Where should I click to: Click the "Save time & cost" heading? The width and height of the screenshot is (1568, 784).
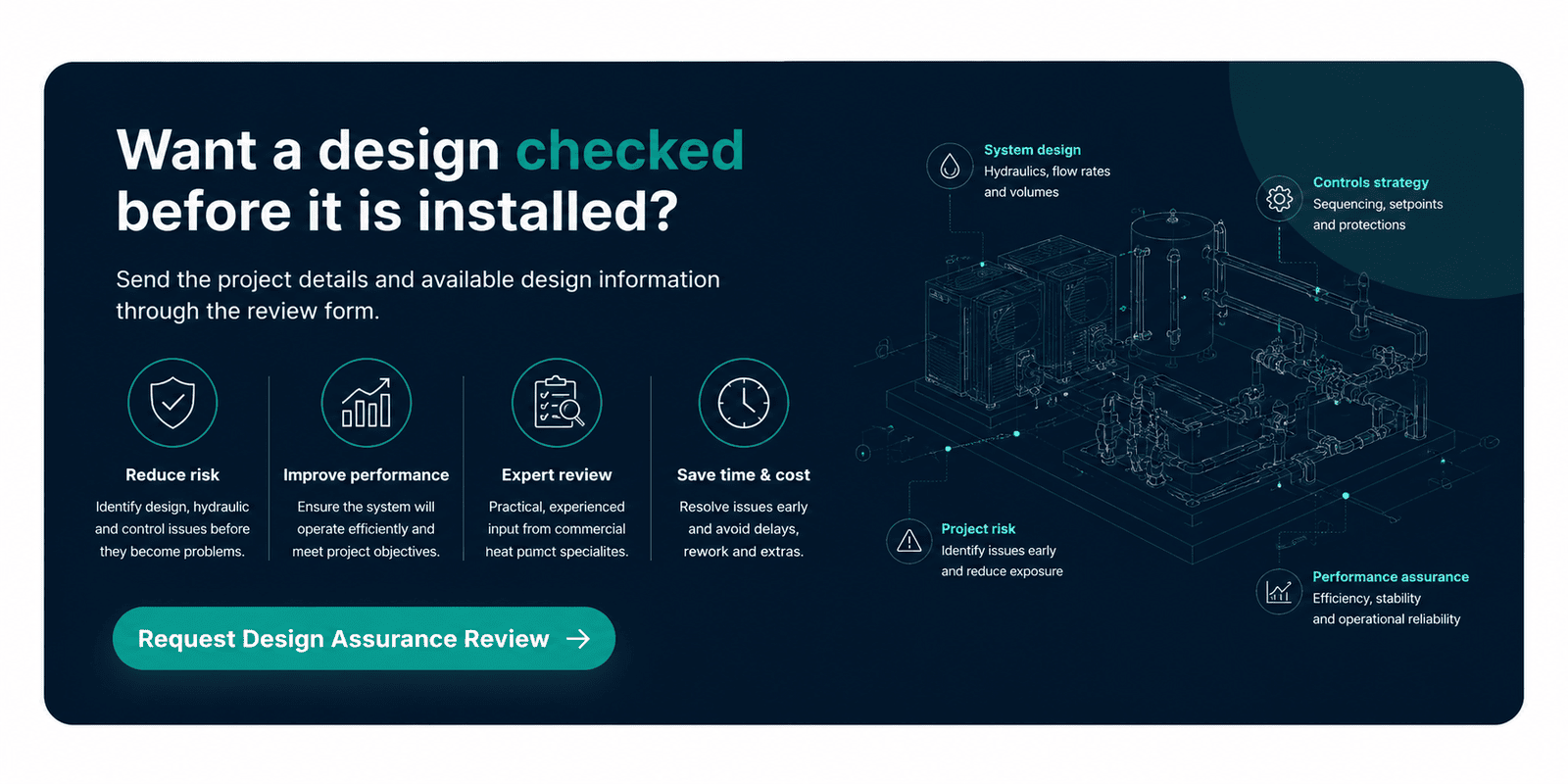744,475
